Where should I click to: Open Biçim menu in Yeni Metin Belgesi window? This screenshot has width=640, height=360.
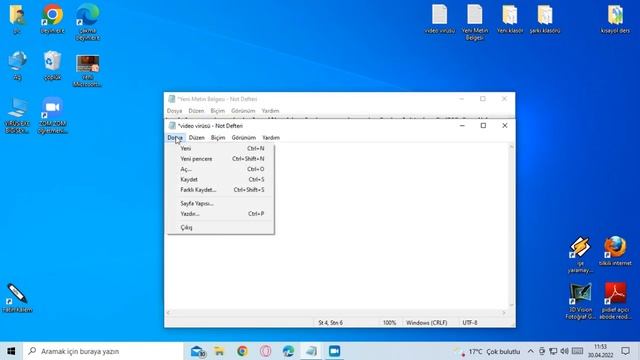(x=218, y=111)
